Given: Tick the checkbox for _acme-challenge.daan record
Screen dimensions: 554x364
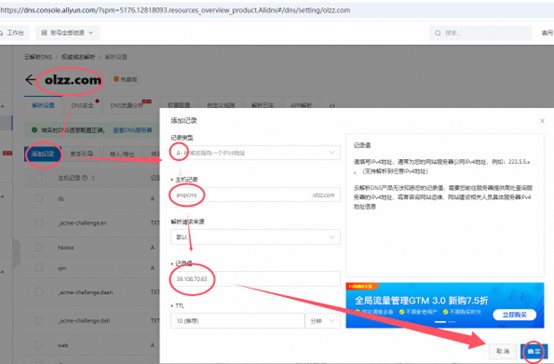Looking at the screenshot, I should [x=39, y=292].
